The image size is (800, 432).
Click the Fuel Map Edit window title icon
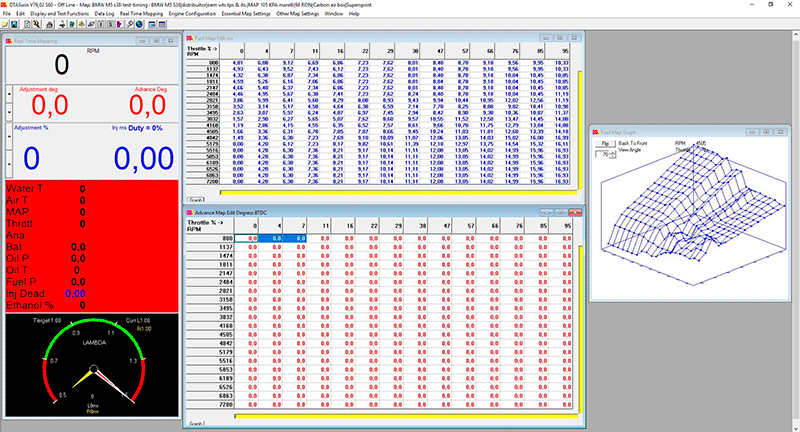point(190,38)
